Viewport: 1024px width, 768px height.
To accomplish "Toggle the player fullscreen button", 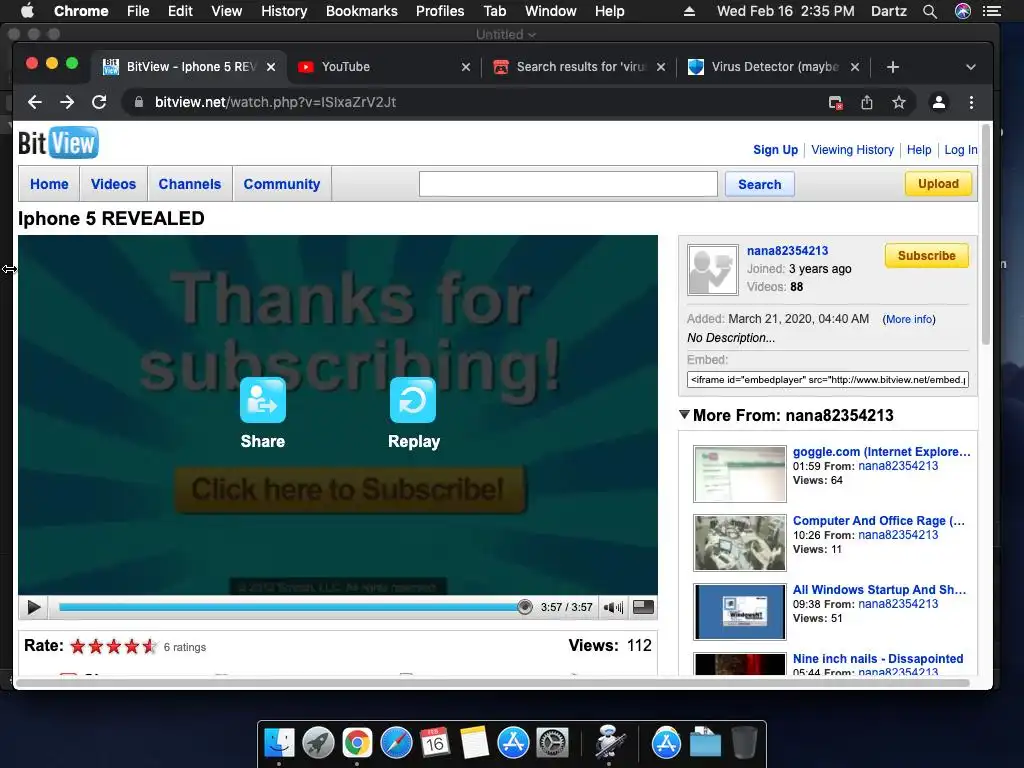I will (x=643, y=607).
